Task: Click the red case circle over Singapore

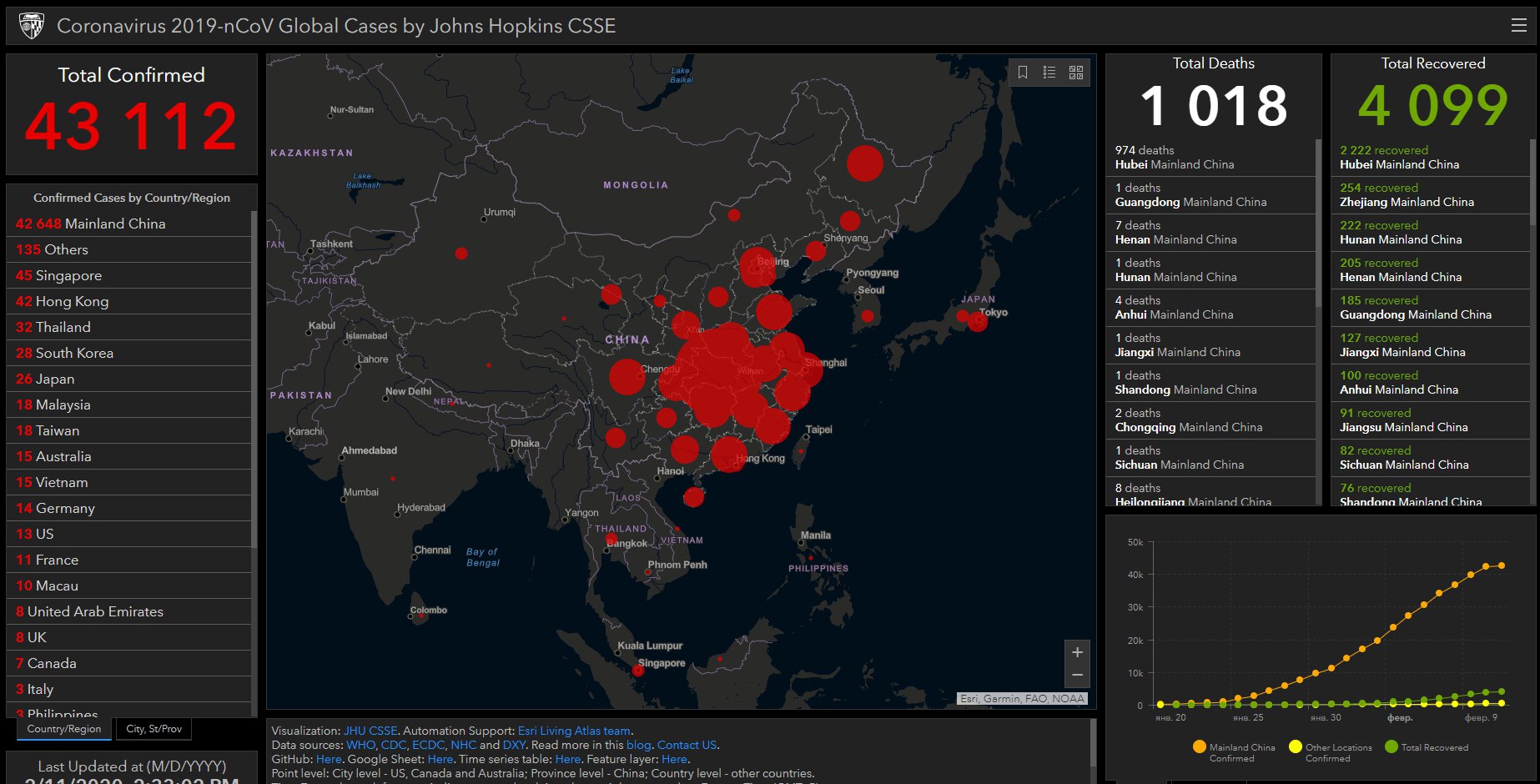Action: 638,670
